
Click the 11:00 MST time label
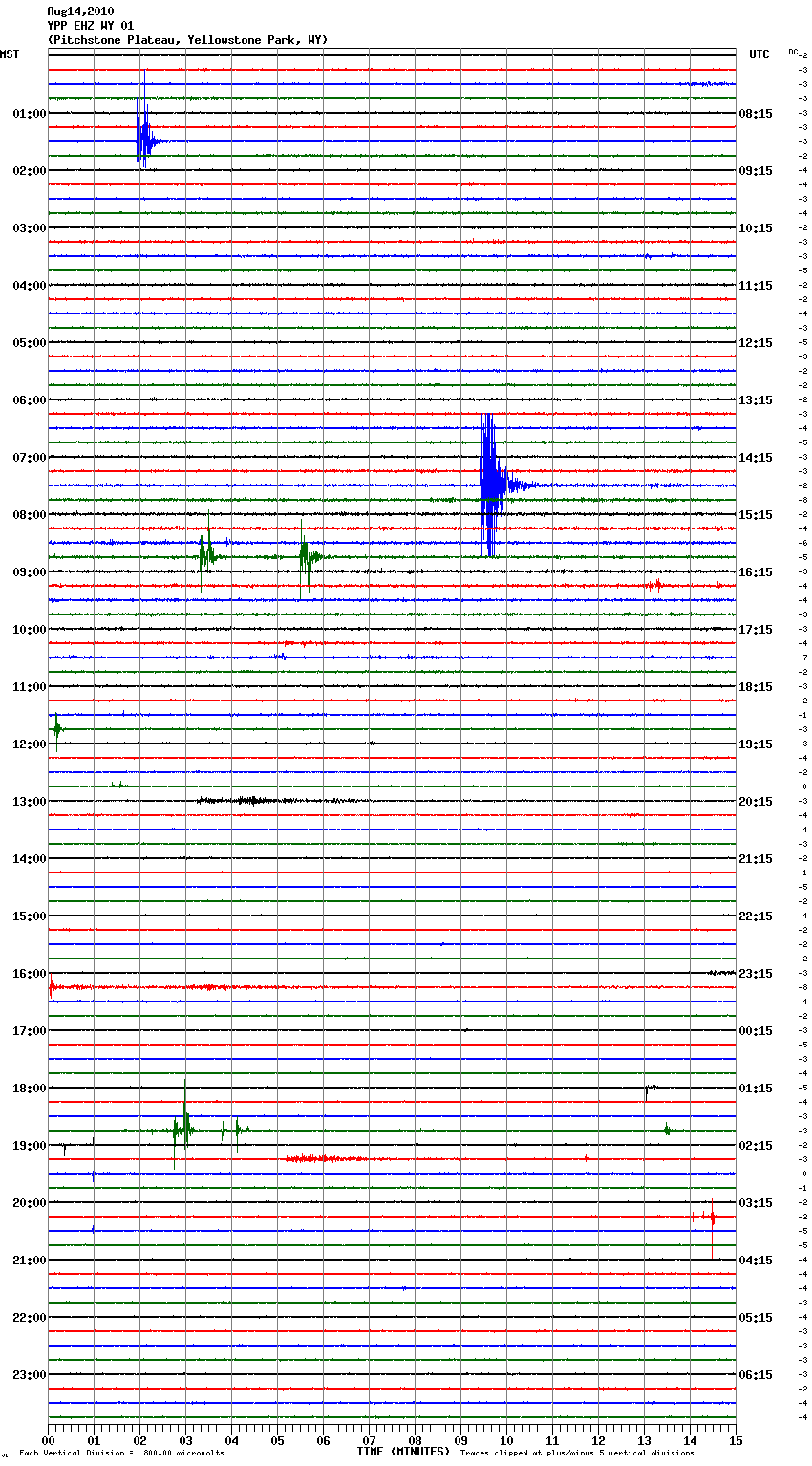click(x=30, y=687)
